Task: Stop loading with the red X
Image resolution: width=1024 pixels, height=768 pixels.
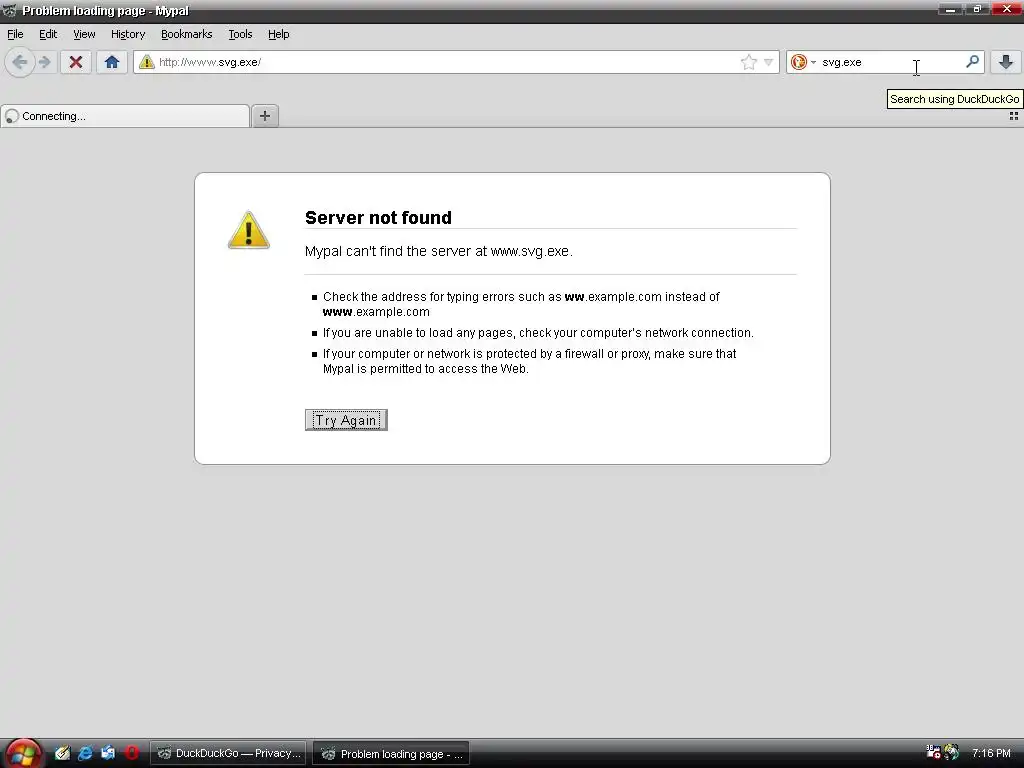Action: click(x=76, y=63)
